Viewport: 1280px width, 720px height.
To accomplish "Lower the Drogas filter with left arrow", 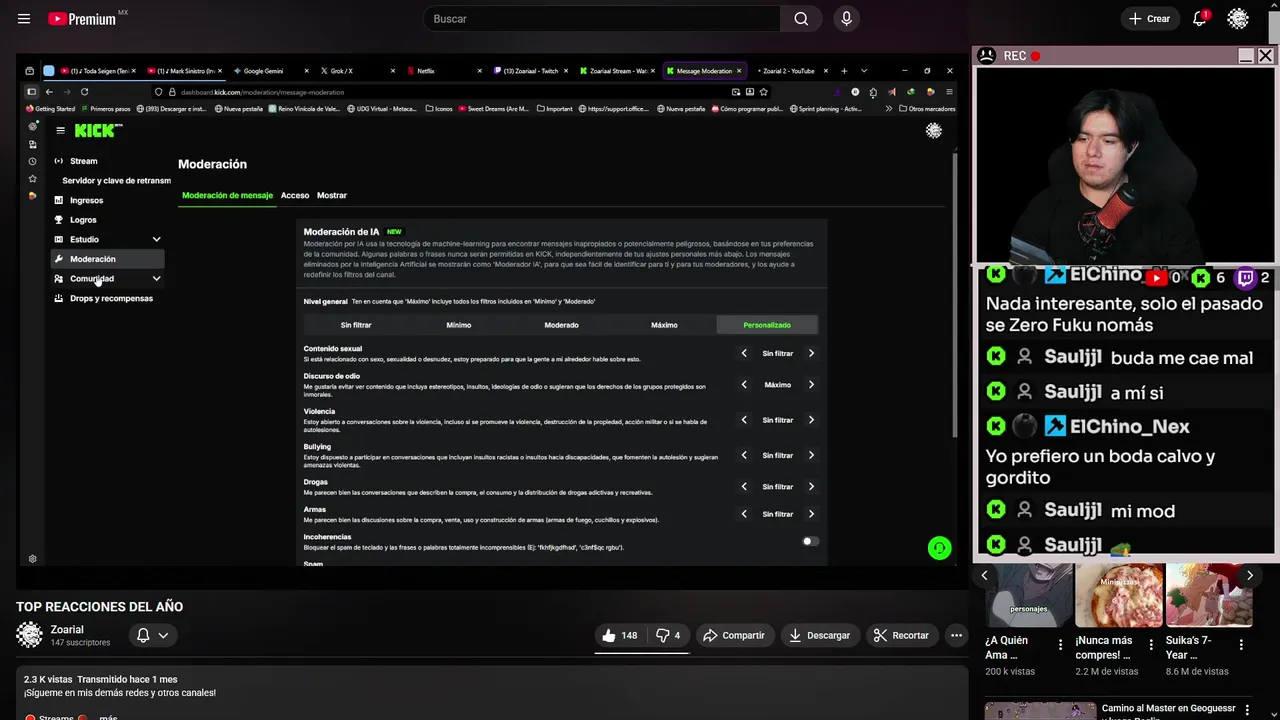I will [x=744, y=487].
